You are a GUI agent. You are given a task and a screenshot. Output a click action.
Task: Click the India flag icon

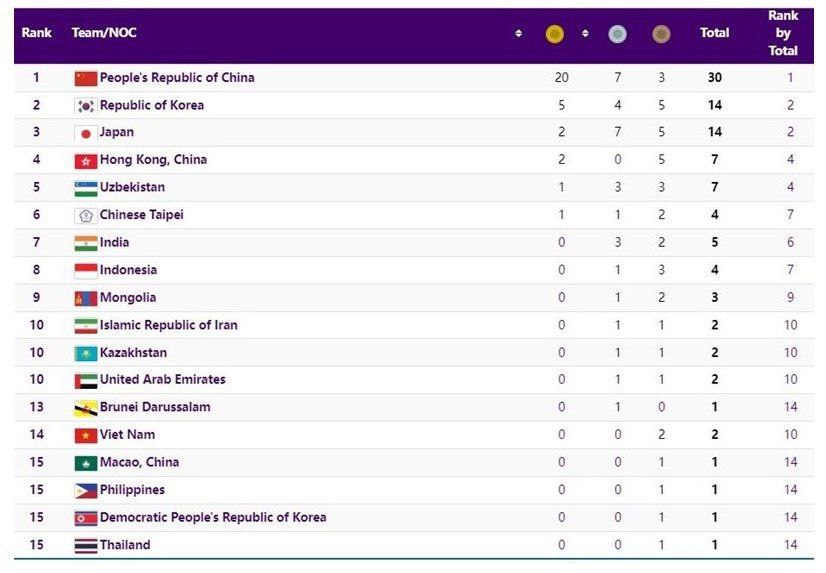click(x=85, y=243)
